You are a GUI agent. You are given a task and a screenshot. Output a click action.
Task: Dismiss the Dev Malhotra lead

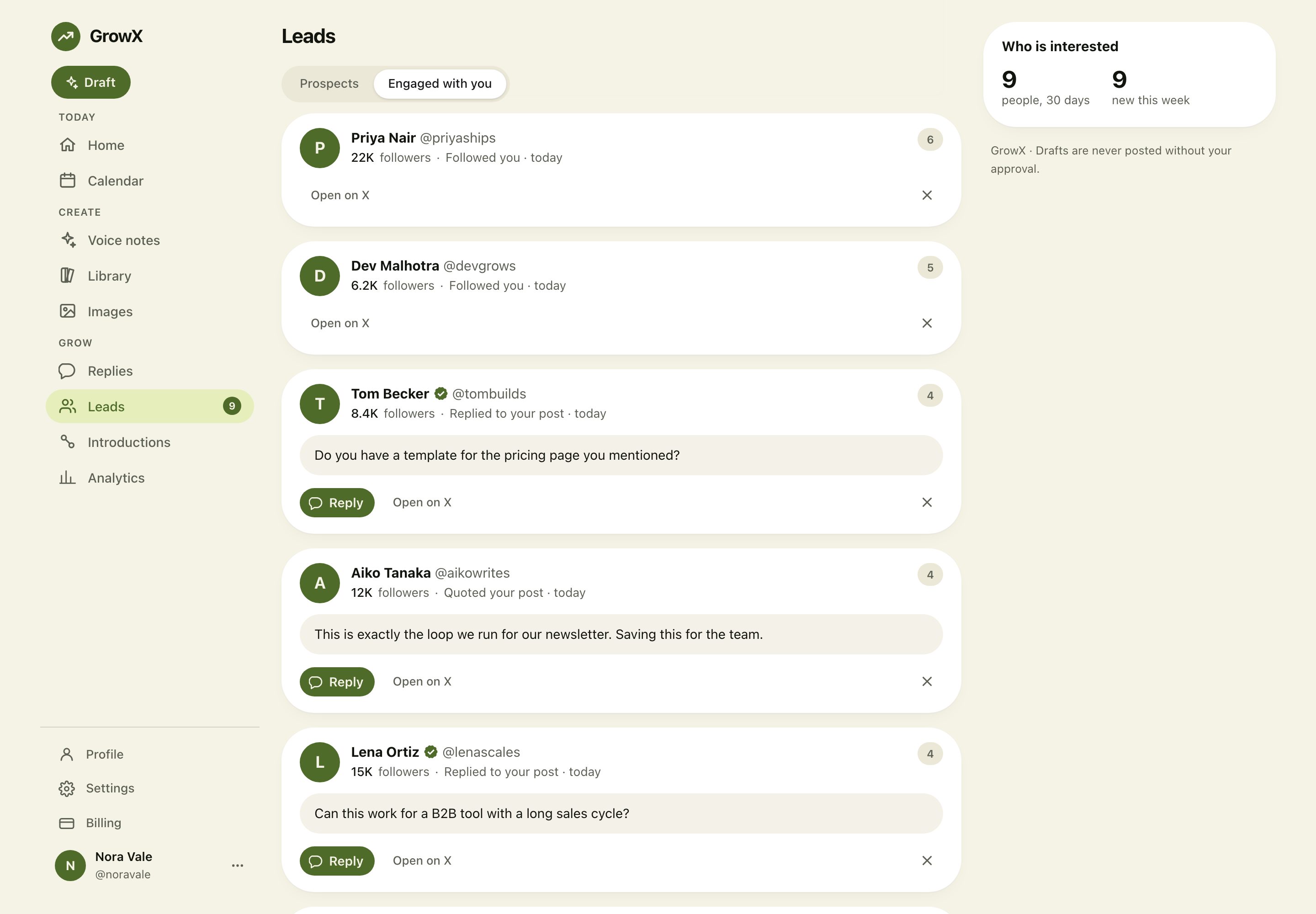927,324
